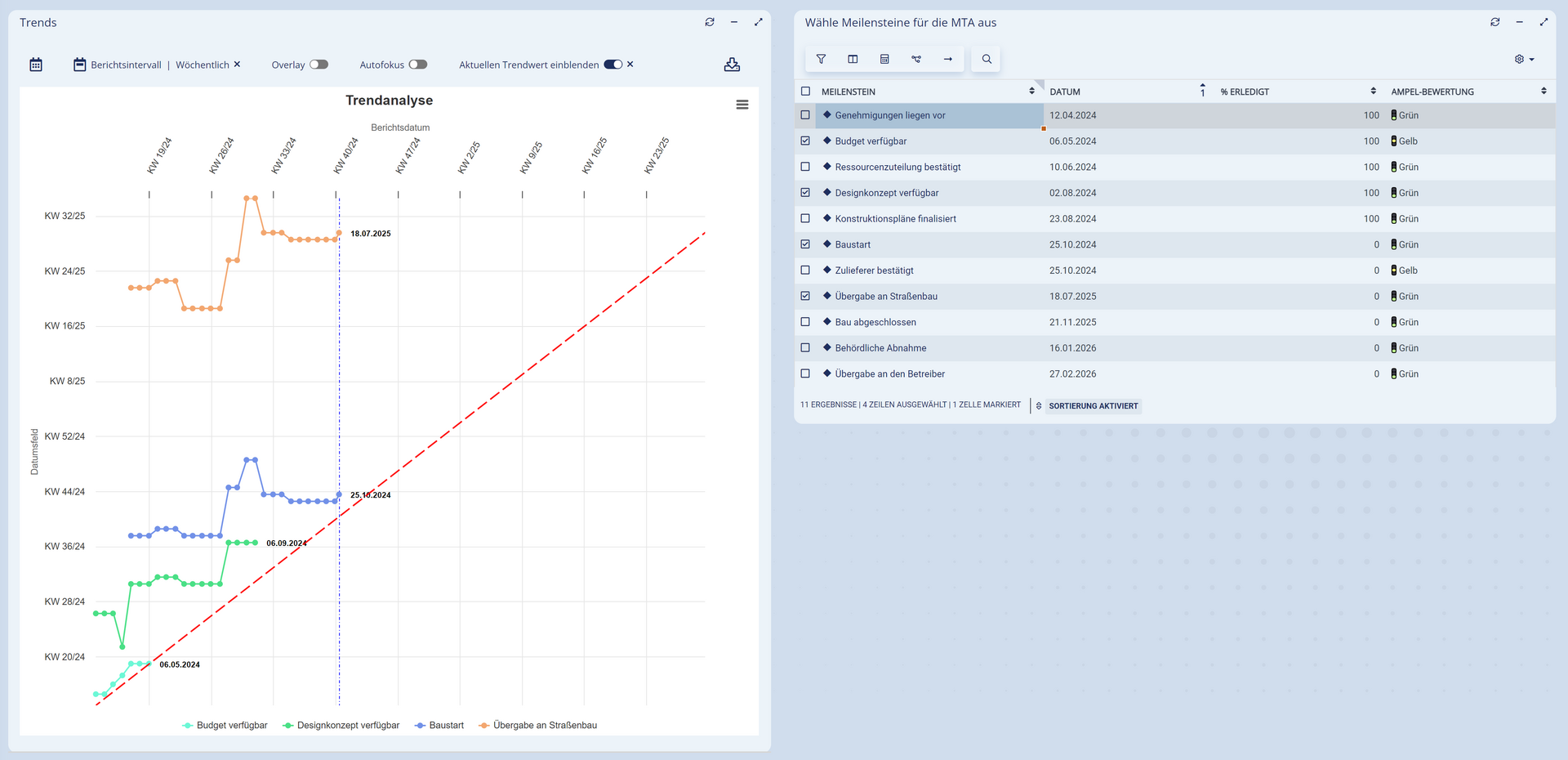Open the calendar date picker in Trends
The height and width of the screenshot is (760, 1568).
[36, 65]
